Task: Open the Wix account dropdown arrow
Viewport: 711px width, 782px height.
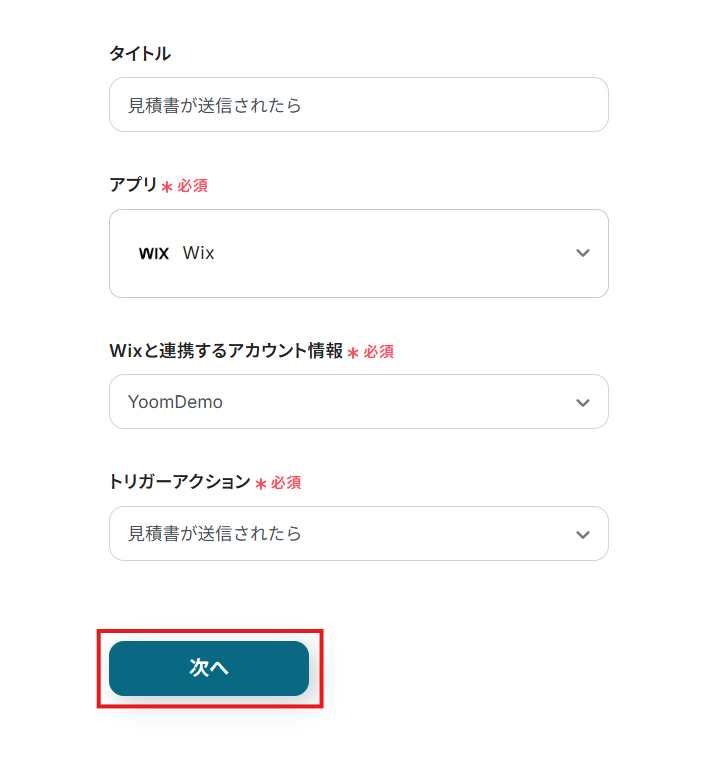Action: click(x=583, y=402)
